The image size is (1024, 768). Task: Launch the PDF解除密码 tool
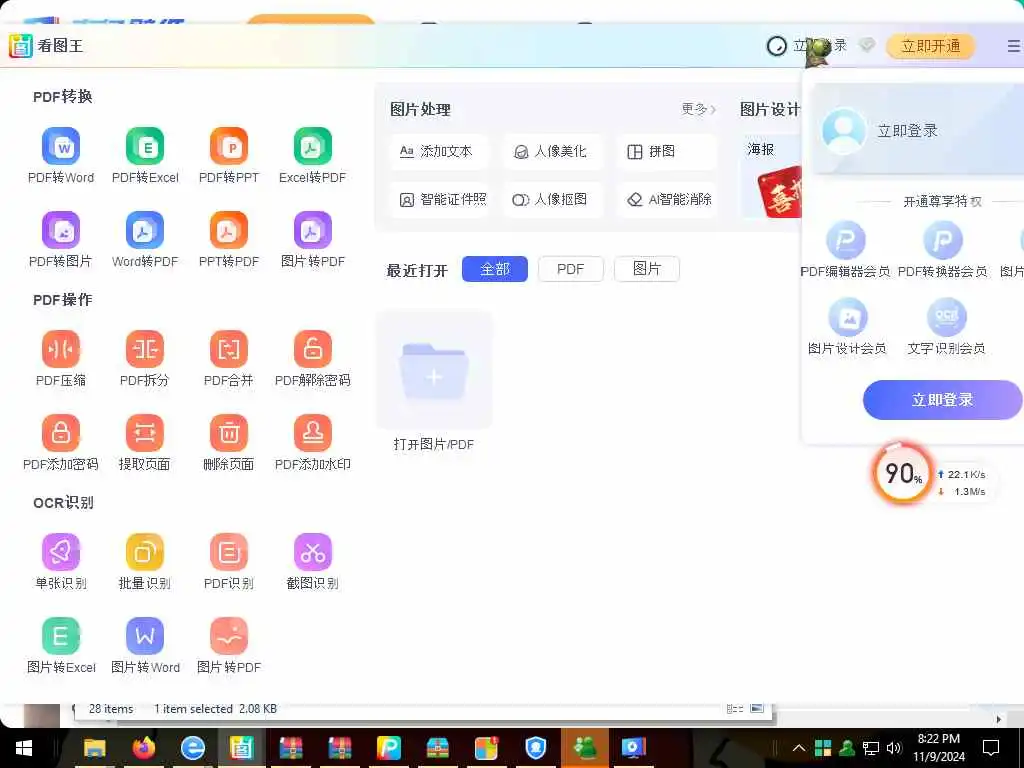[312, 359]
